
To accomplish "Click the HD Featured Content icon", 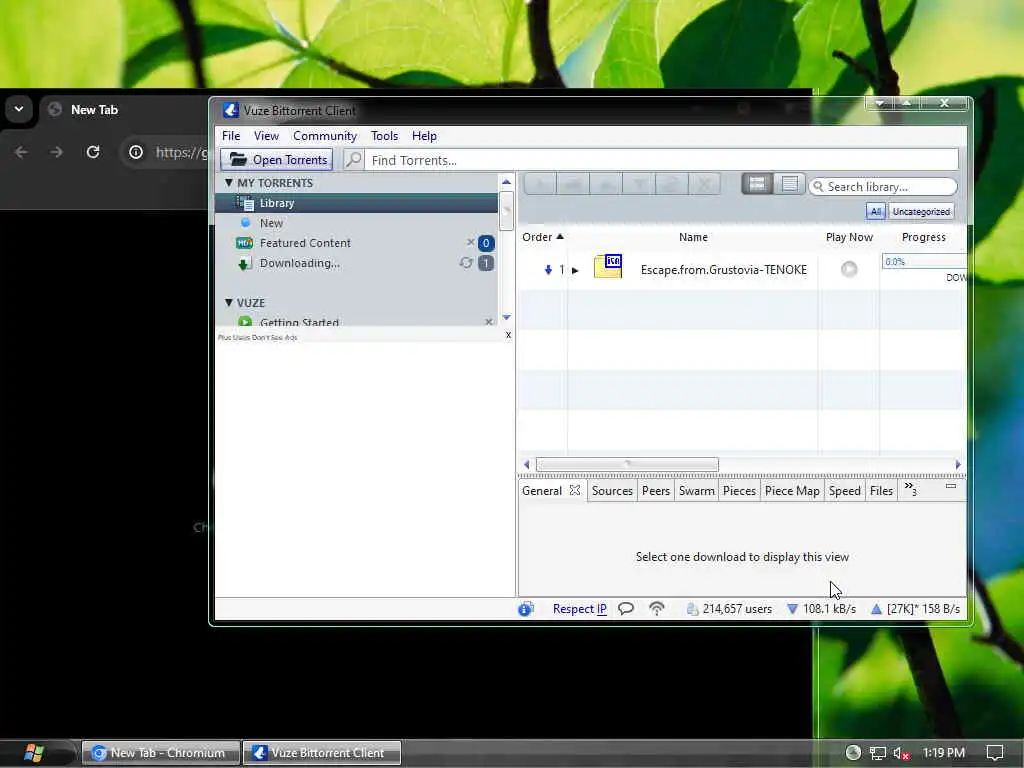I will click(x=244, y=243).
